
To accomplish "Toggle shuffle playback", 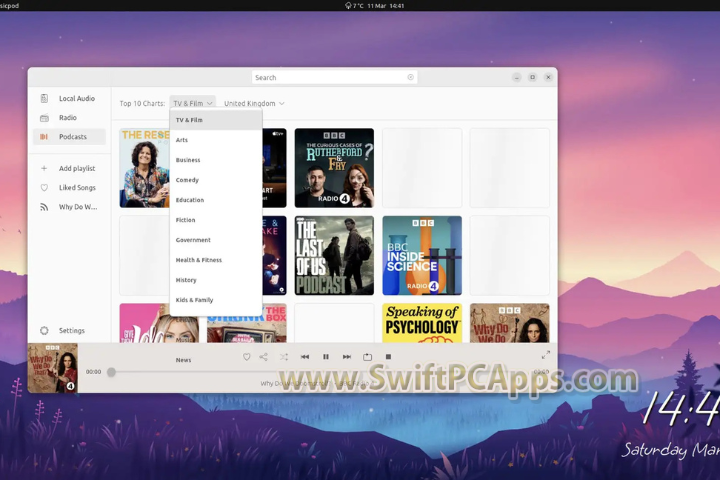I will (x=284, y=357).
